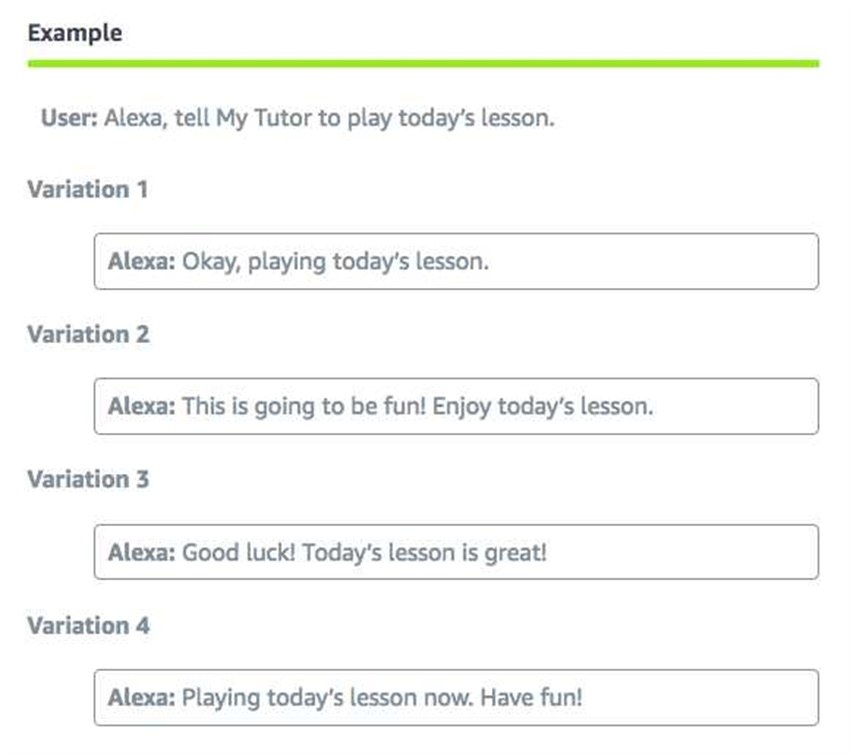This screenshot has width=850, height=754.
Task: Select the Example tab heading
Action: tap(75, 34)
